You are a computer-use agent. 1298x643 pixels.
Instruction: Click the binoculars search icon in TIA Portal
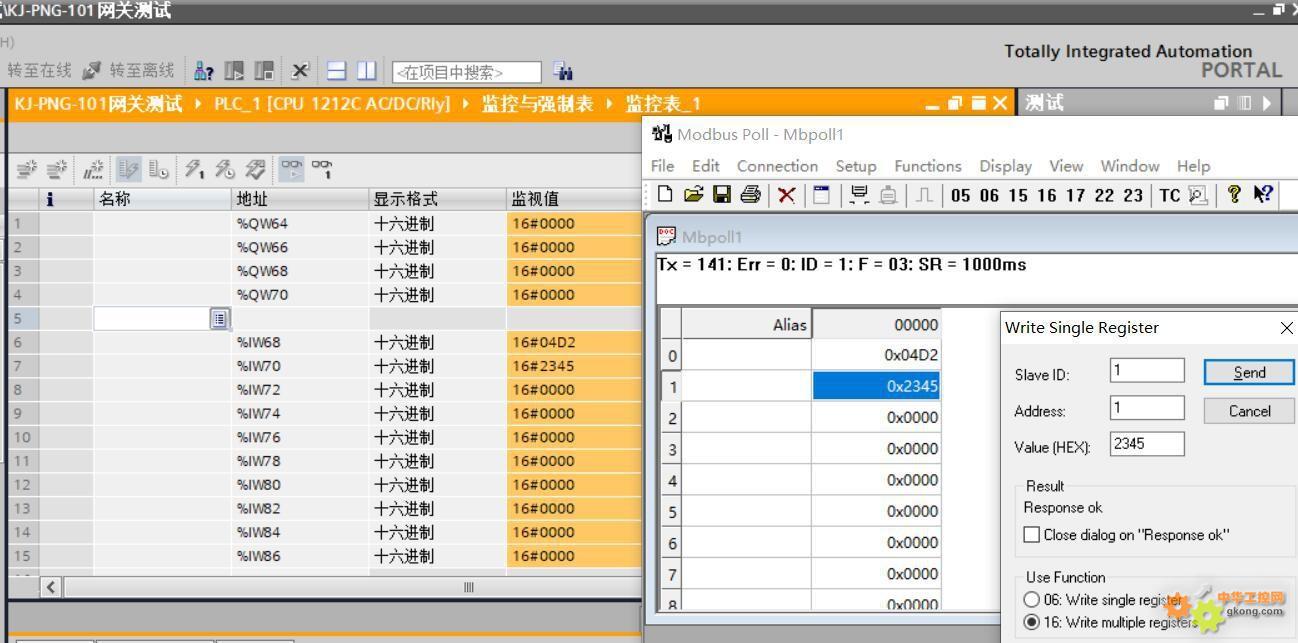[564, 71]
